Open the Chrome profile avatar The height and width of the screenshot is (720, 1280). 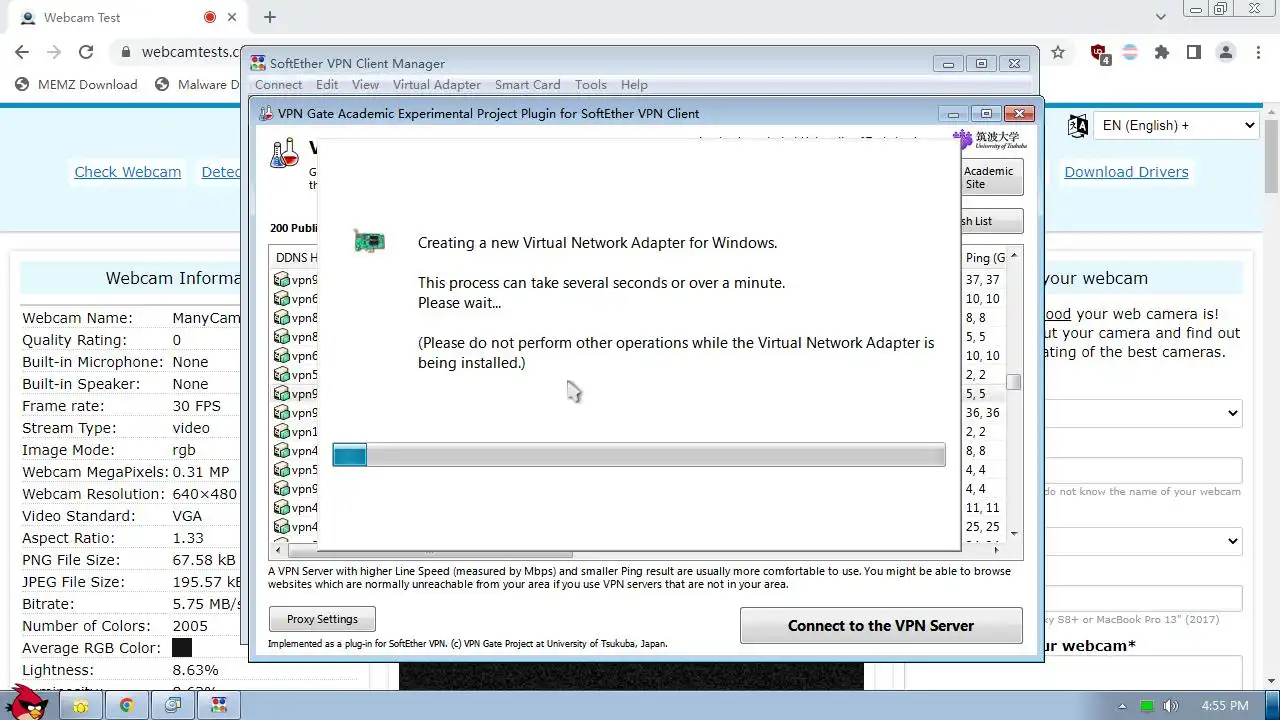[1226, 52]
